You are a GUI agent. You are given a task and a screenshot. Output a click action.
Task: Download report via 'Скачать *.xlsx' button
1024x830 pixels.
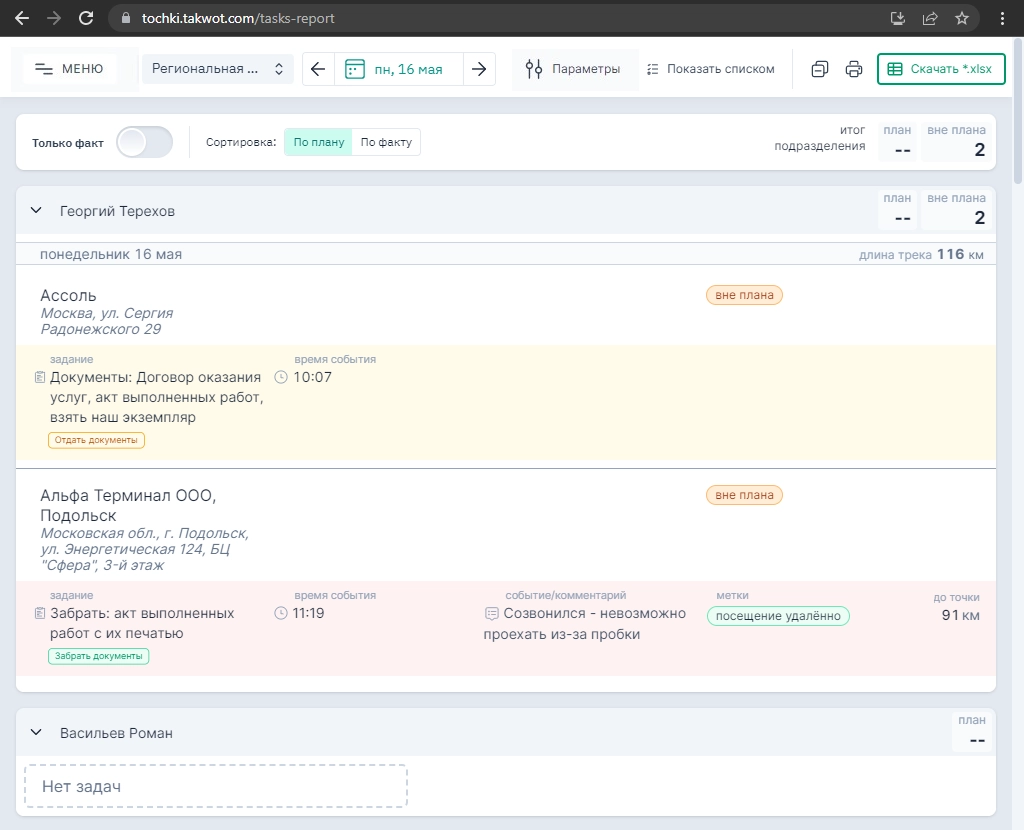coord(940,69)
